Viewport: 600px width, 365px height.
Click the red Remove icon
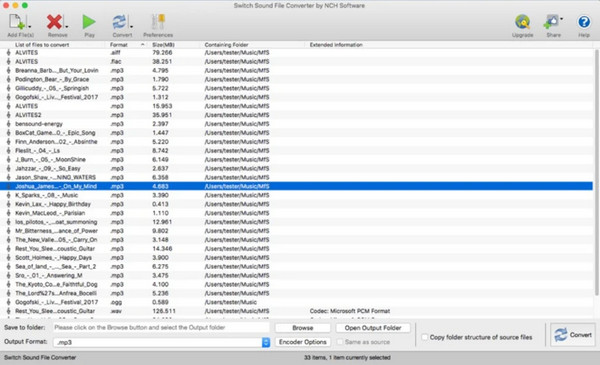coord(54,22)
